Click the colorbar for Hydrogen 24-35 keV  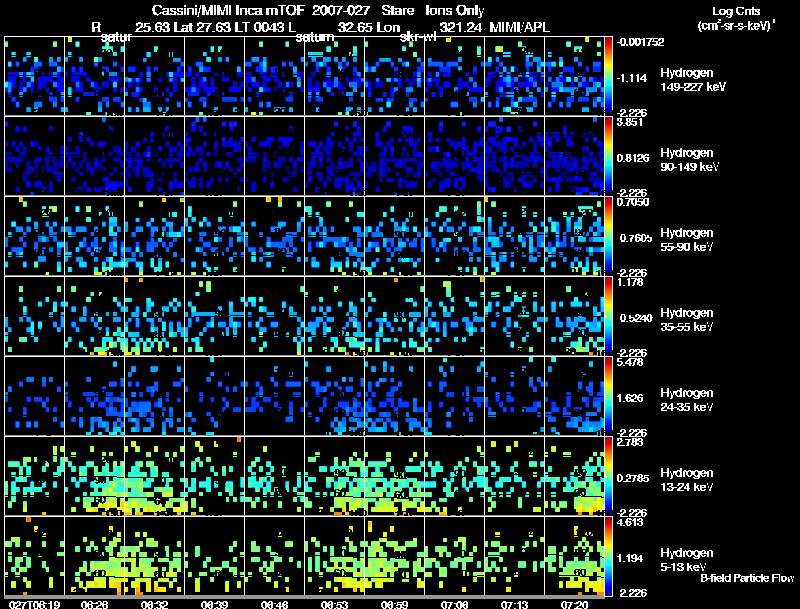point(609,396)
